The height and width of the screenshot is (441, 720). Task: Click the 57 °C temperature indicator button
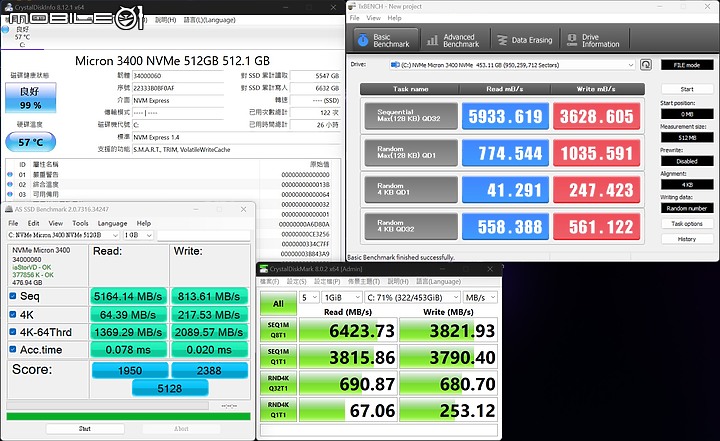point(31,142)
